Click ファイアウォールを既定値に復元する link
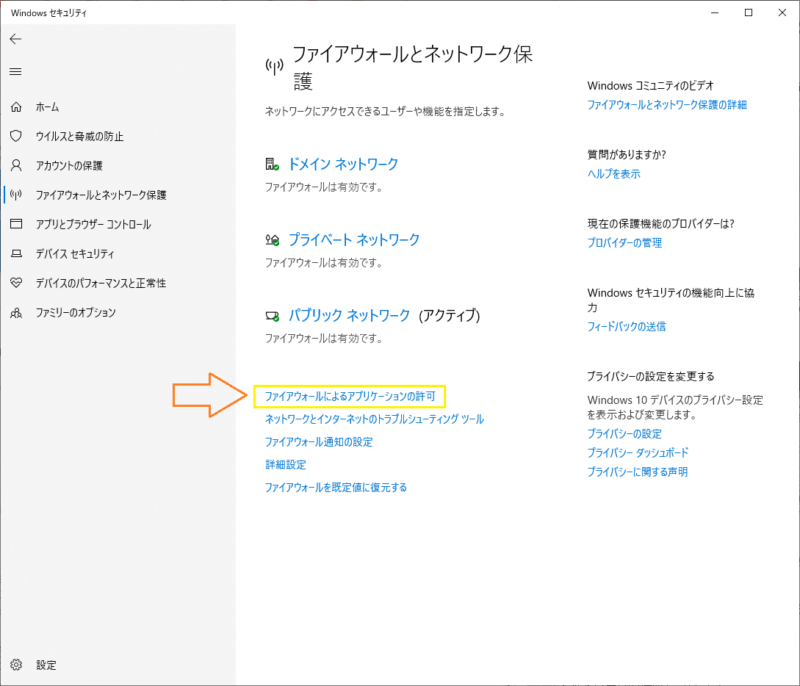This screenshot has height=686, width=800. 336,488
